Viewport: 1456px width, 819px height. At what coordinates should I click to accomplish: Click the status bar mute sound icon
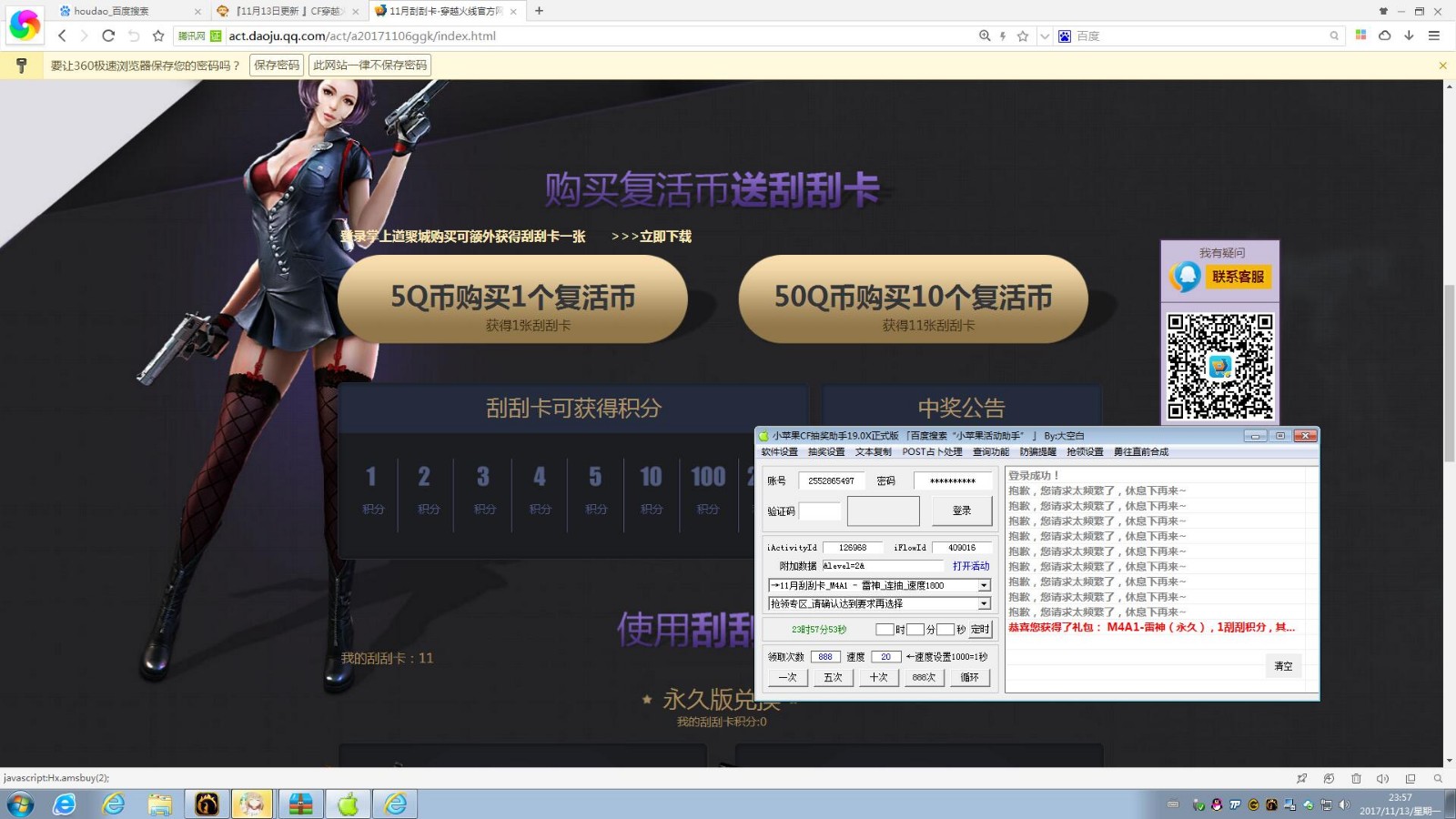pyautogui.click(x=1383, y=778)
